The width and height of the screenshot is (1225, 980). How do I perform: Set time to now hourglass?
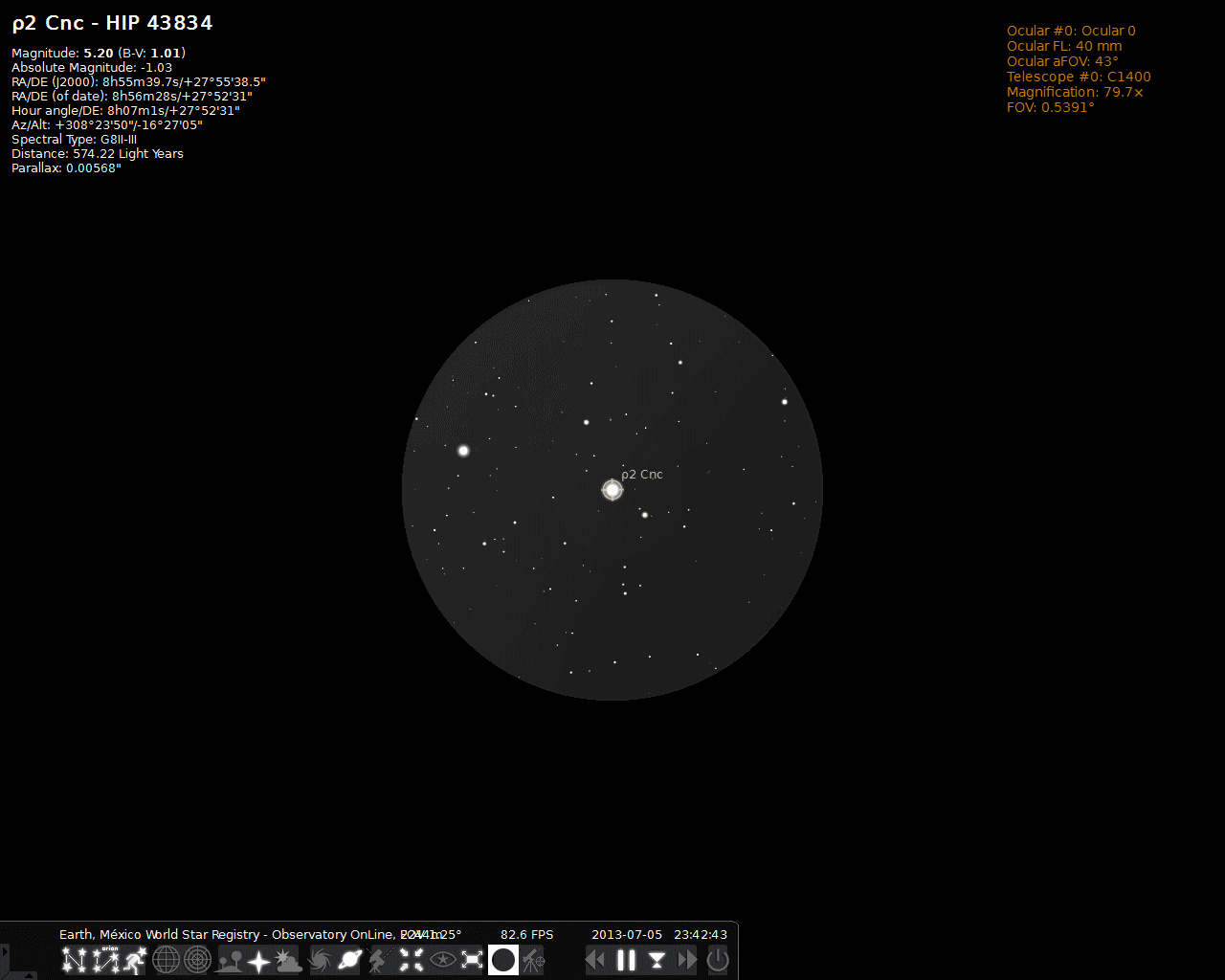657,960
